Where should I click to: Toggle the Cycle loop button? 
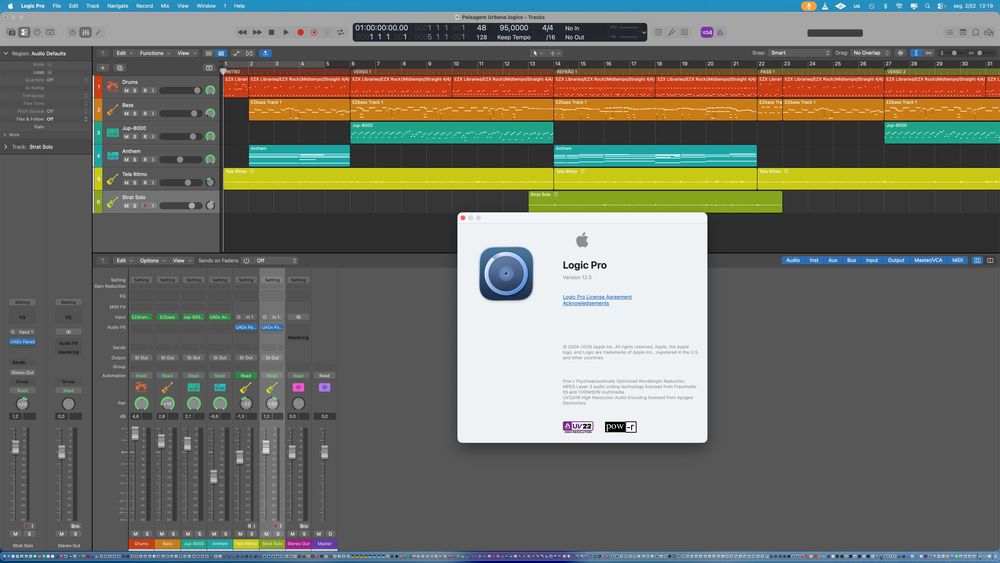click(x=341, y=33)
